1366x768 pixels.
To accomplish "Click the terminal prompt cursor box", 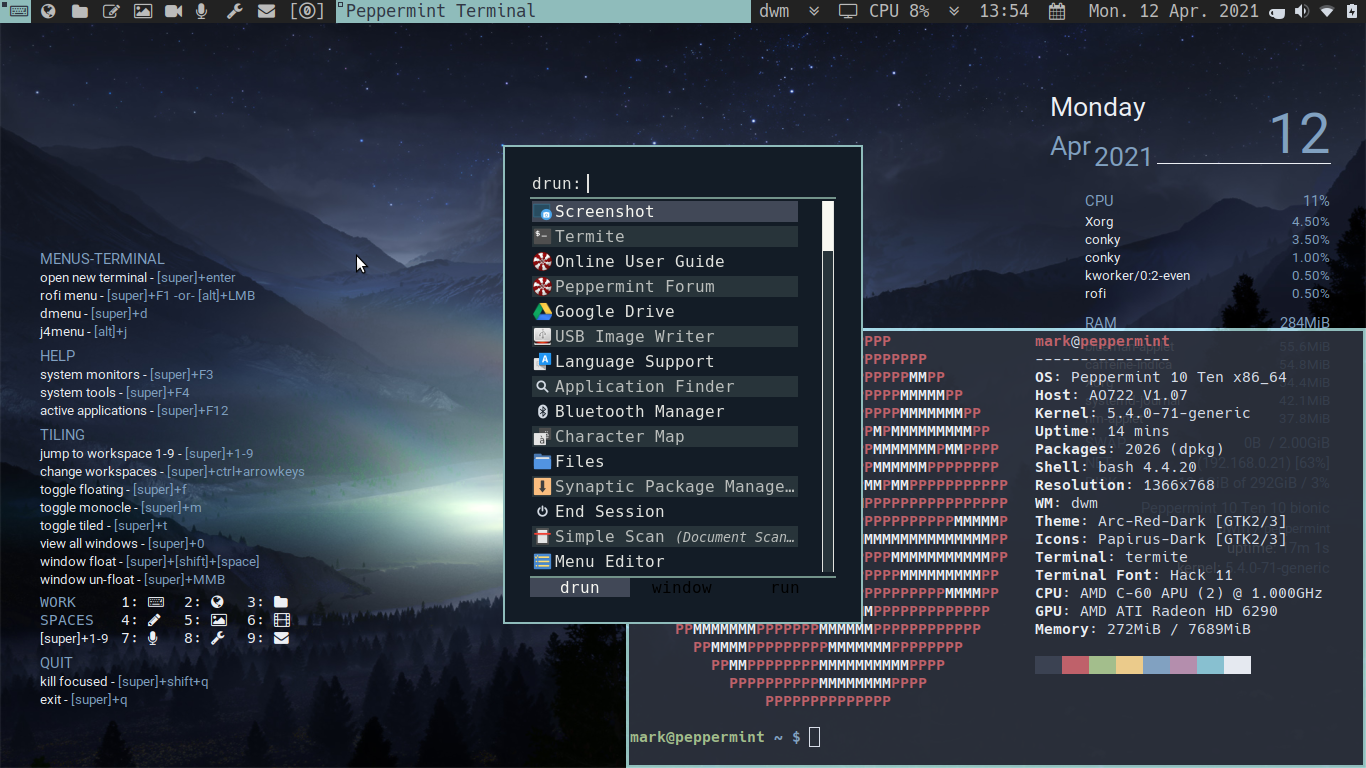I will [815, 737].
